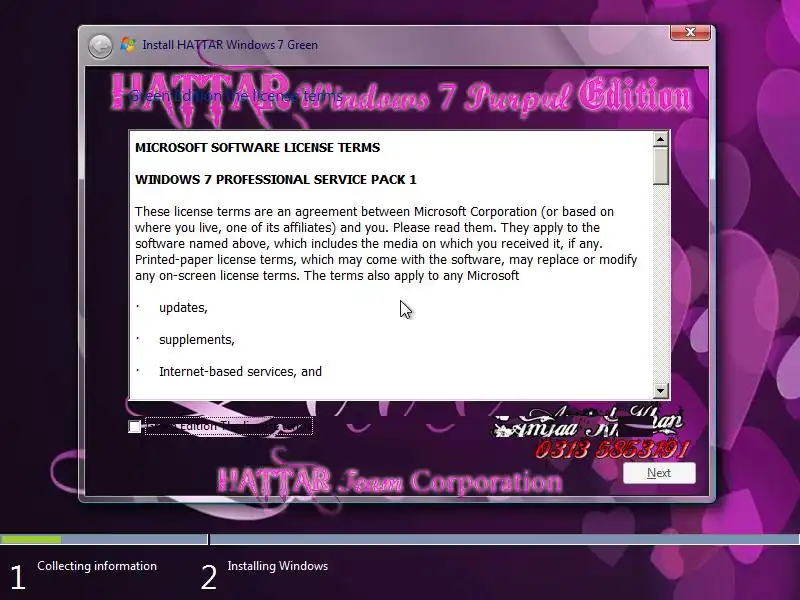Click the 'supplements,' bullet item
This screenshot has height=600, width=800.
pos(196,340)
